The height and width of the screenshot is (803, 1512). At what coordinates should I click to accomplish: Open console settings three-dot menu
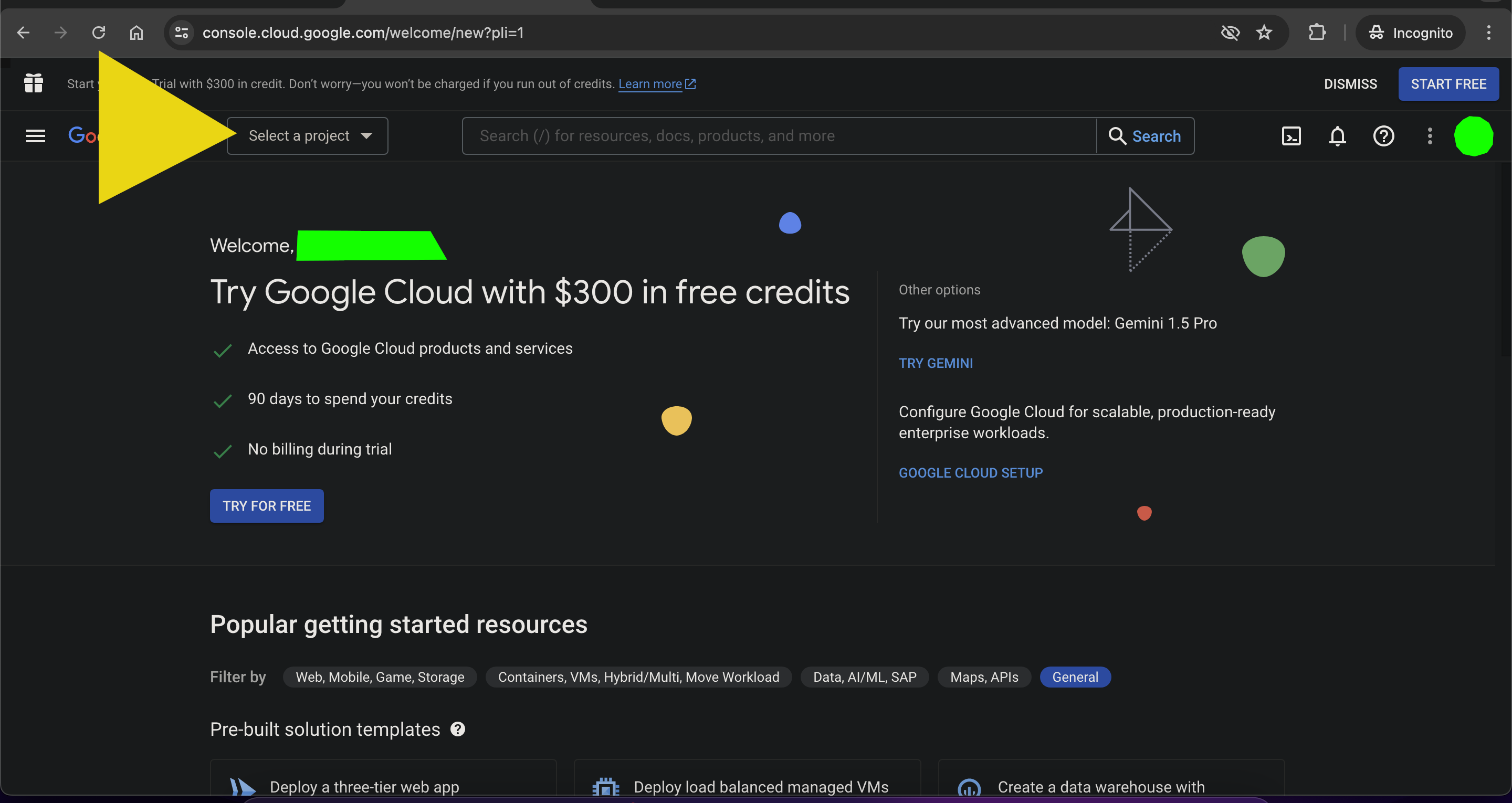(1430, 136)
